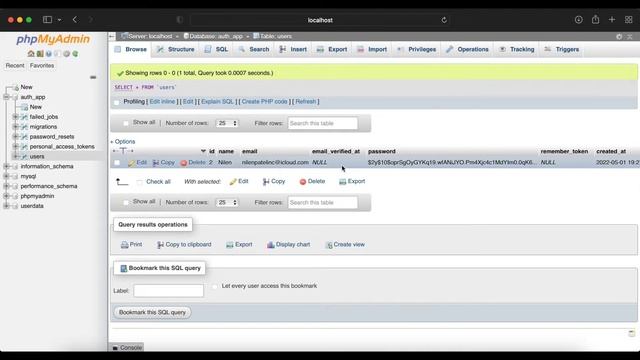Image resolution: width=640 pixels, height=360 pixels.
Task: Tick the lower Show all checkbox
Action: (126, 202)
